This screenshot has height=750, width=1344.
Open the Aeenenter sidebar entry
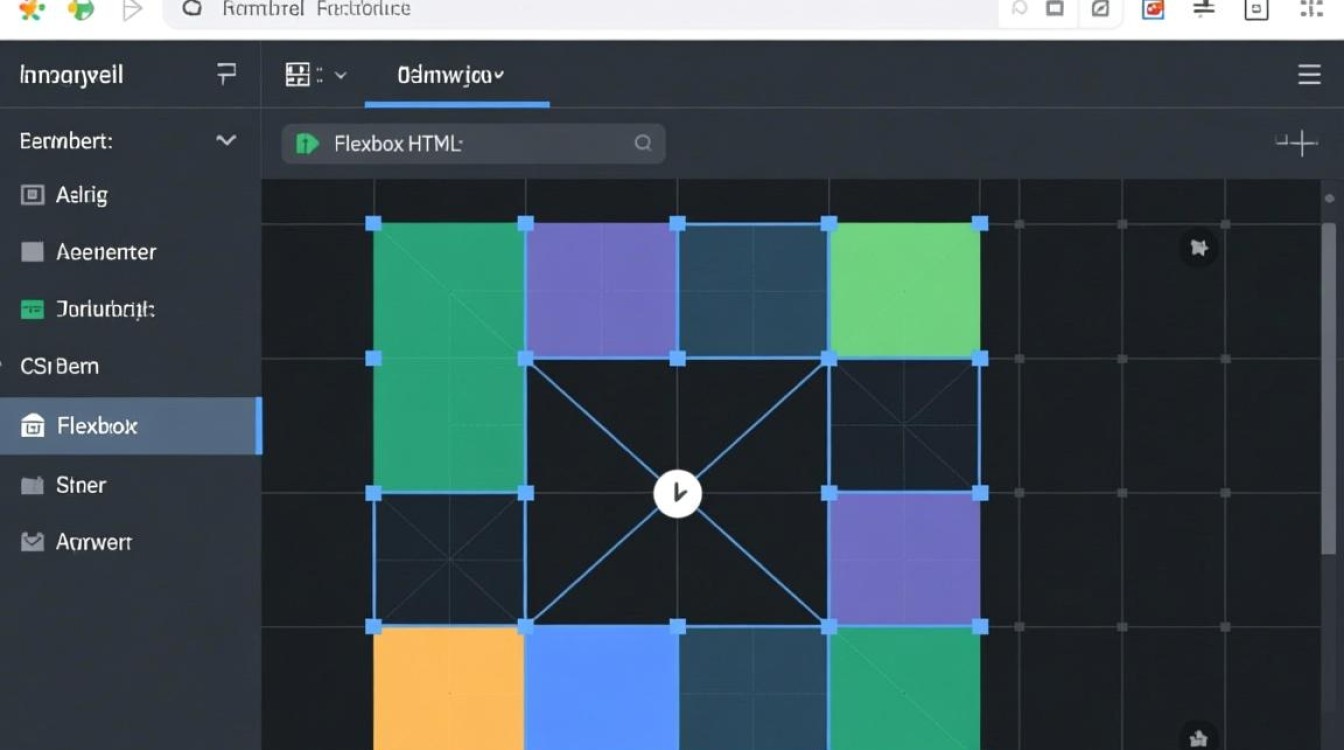coord(105,252)
